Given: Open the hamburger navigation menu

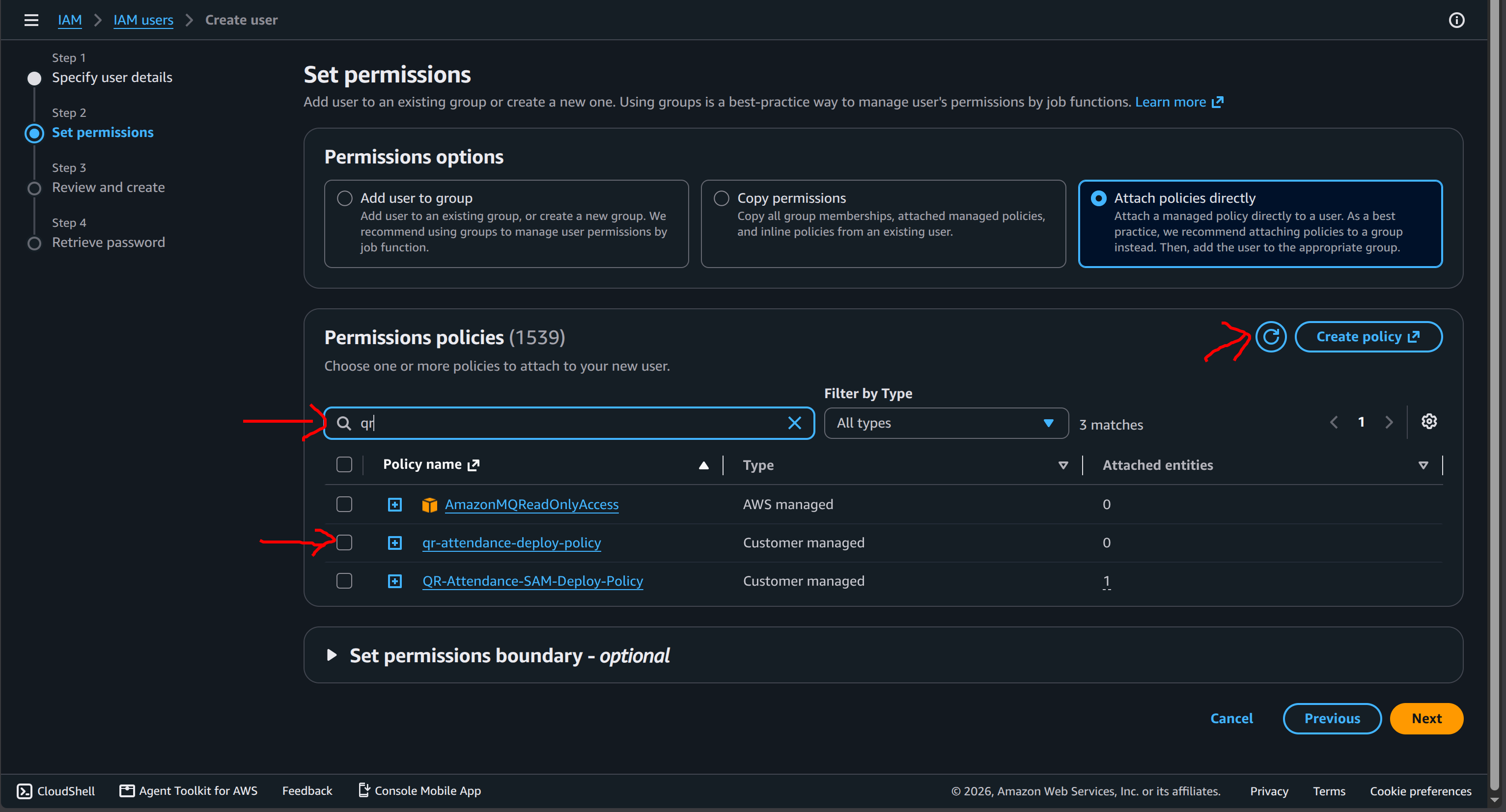Looking at the screenshot, I should click(31, 20).
